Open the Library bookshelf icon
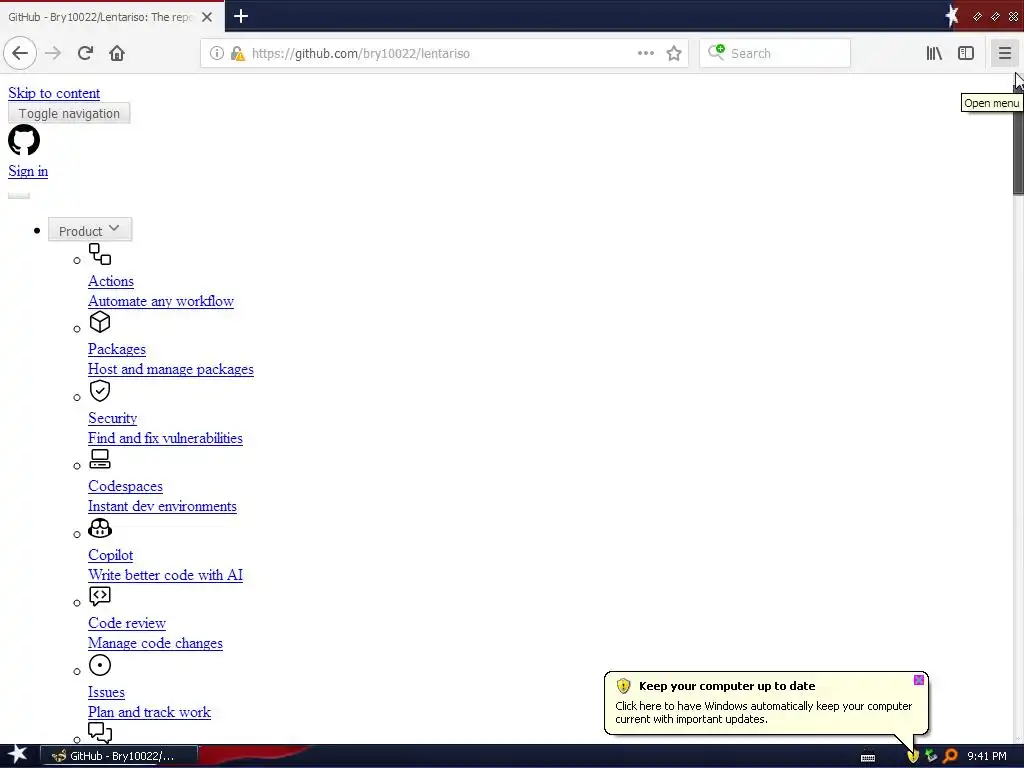 (934, 54)
